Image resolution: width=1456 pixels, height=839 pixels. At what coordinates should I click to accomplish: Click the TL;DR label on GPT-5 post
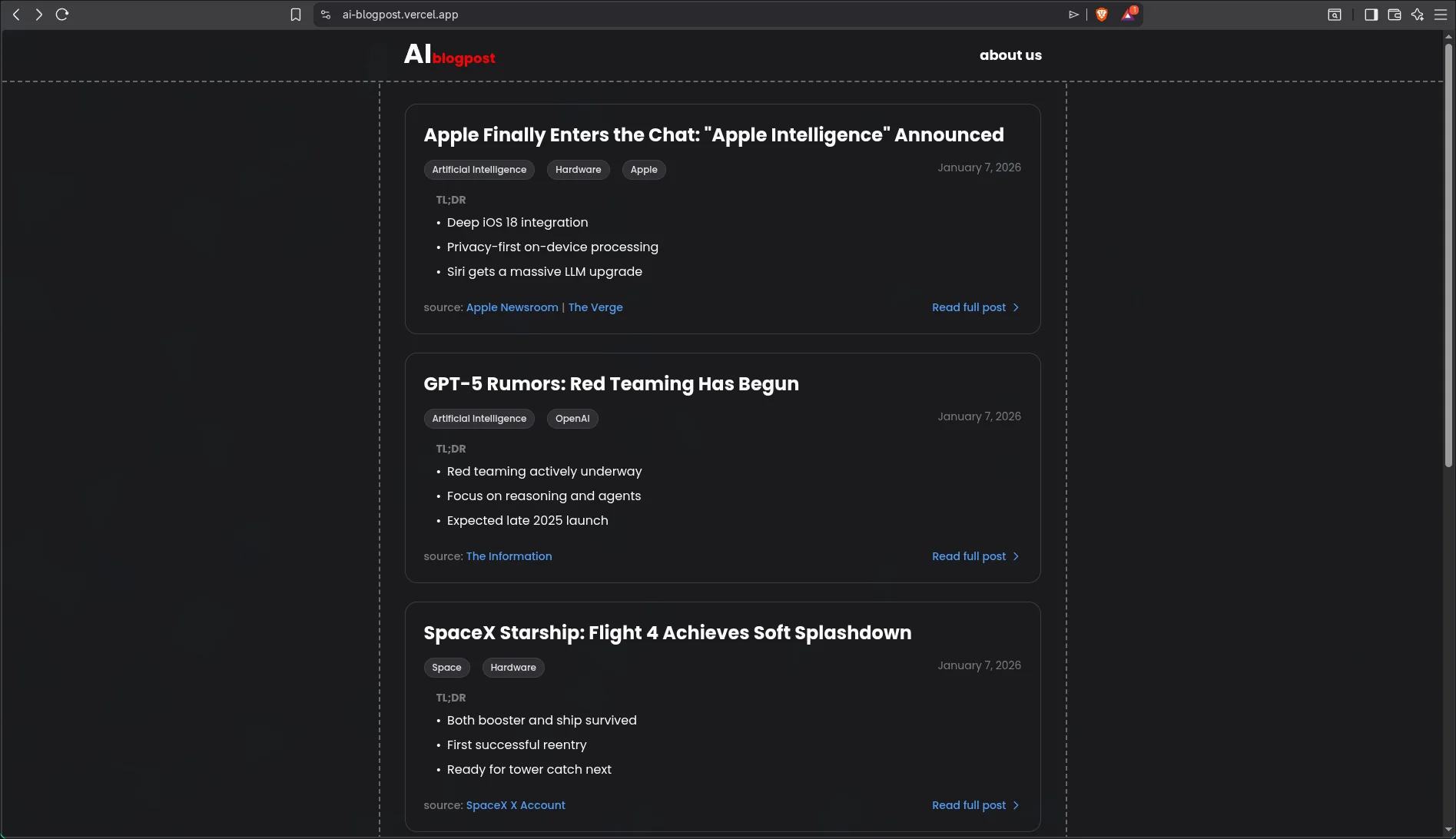tap(451, 449)
